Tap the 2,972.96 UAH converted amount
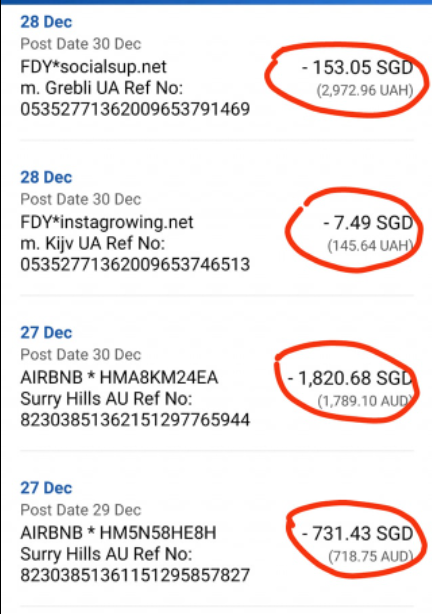The width and height of the screenshot is (432, 614). (365, 90)
